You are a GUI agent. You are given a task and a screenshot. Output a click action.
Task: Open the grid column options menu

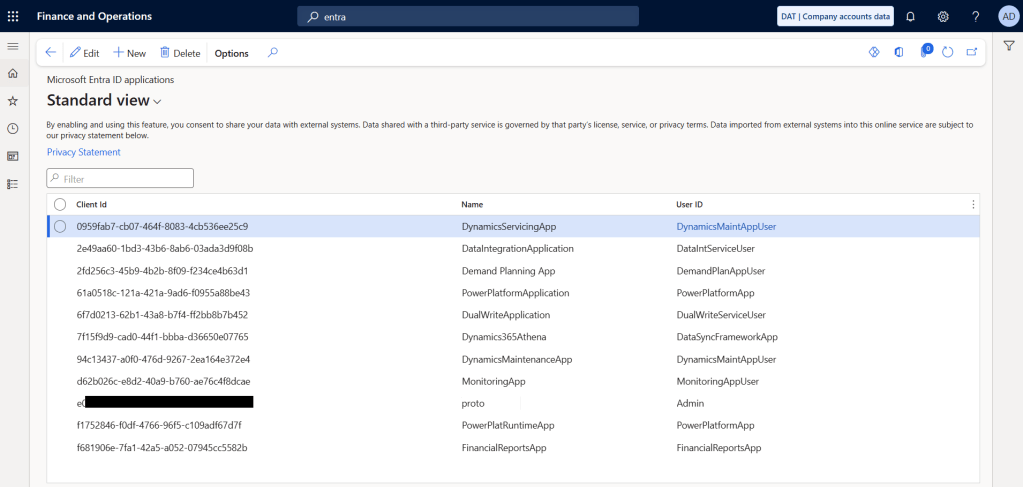[x=973, y=204]
